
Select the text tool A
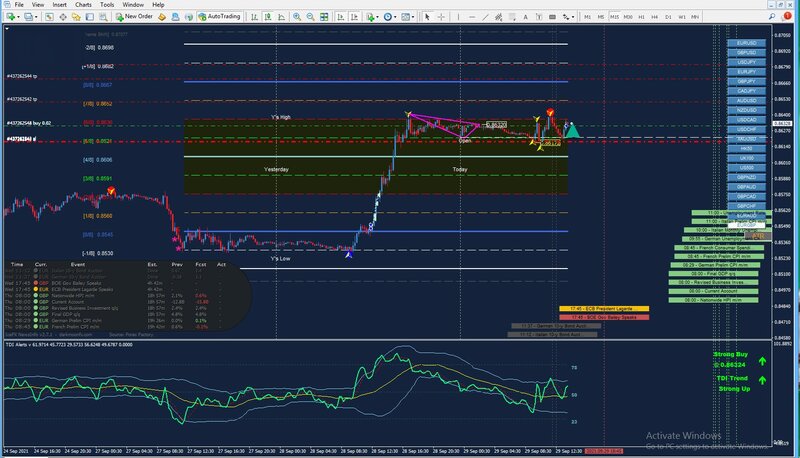click(x=526, y=17)
